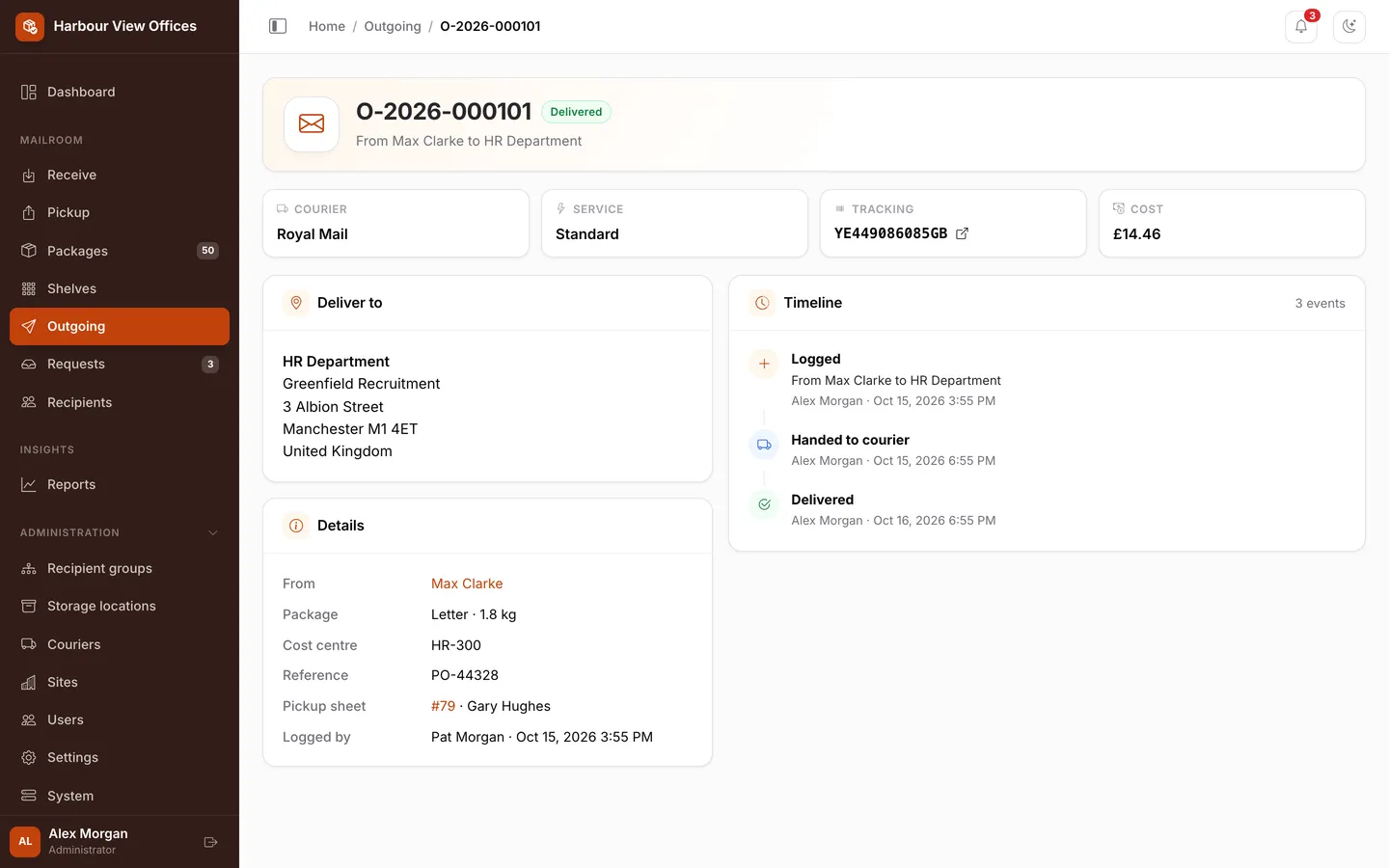Click the envelope icon beside O-2026-000101
1389x868 pixels.
pyautogui.click(x=312, y=123)
